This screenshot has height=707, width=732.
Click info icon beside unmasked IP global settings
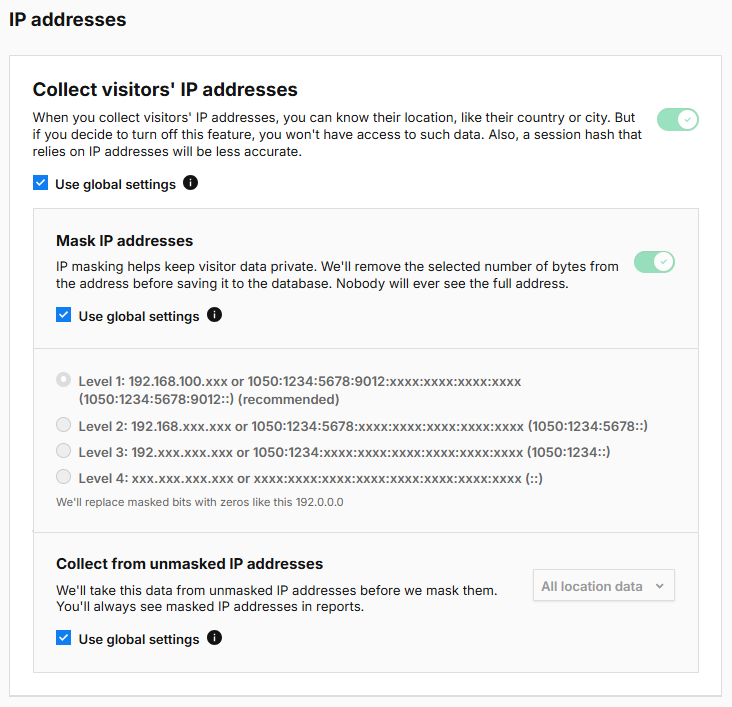214,637
